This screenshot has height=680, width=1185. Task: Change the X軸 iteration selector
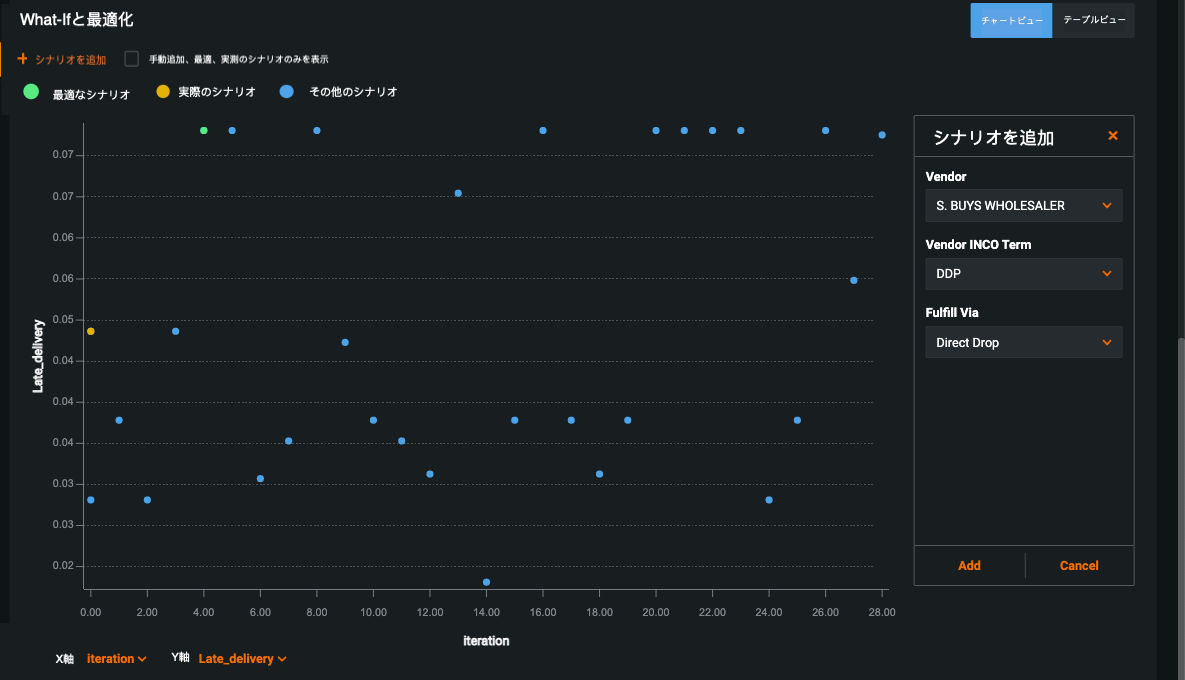coord(117,659)
